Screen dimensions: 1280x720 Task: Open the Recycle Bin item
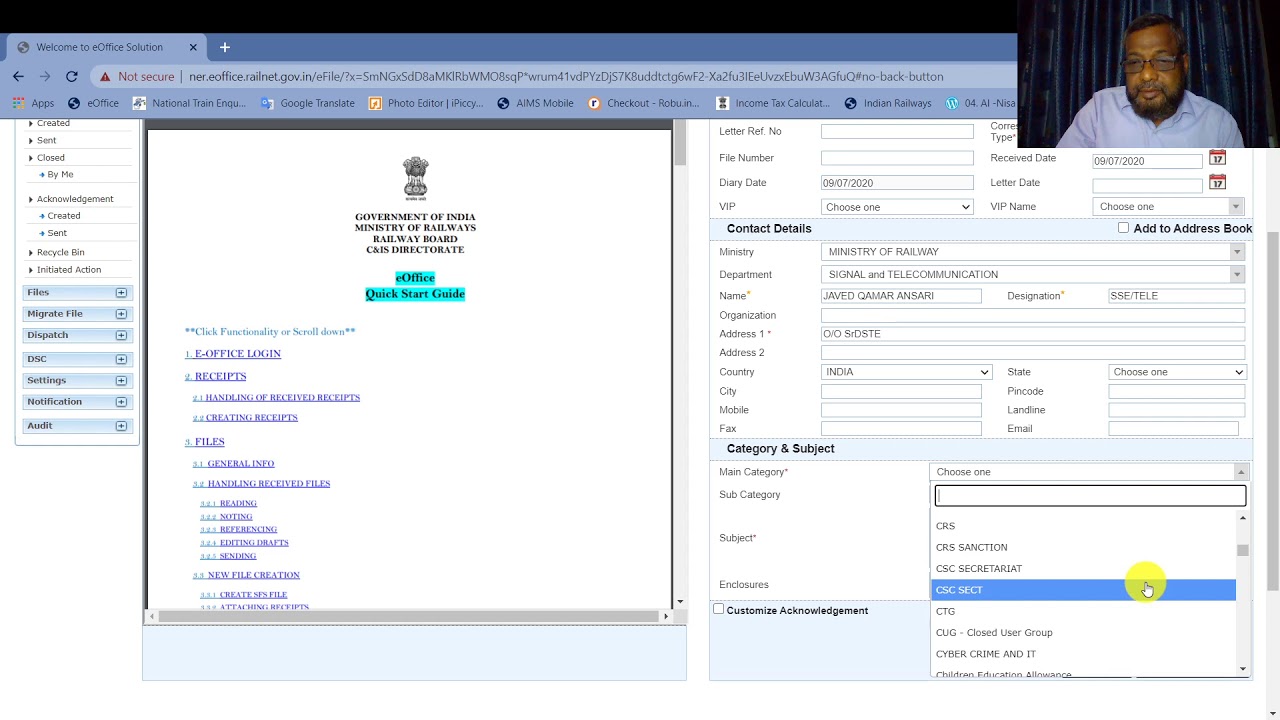coord(61,253)
